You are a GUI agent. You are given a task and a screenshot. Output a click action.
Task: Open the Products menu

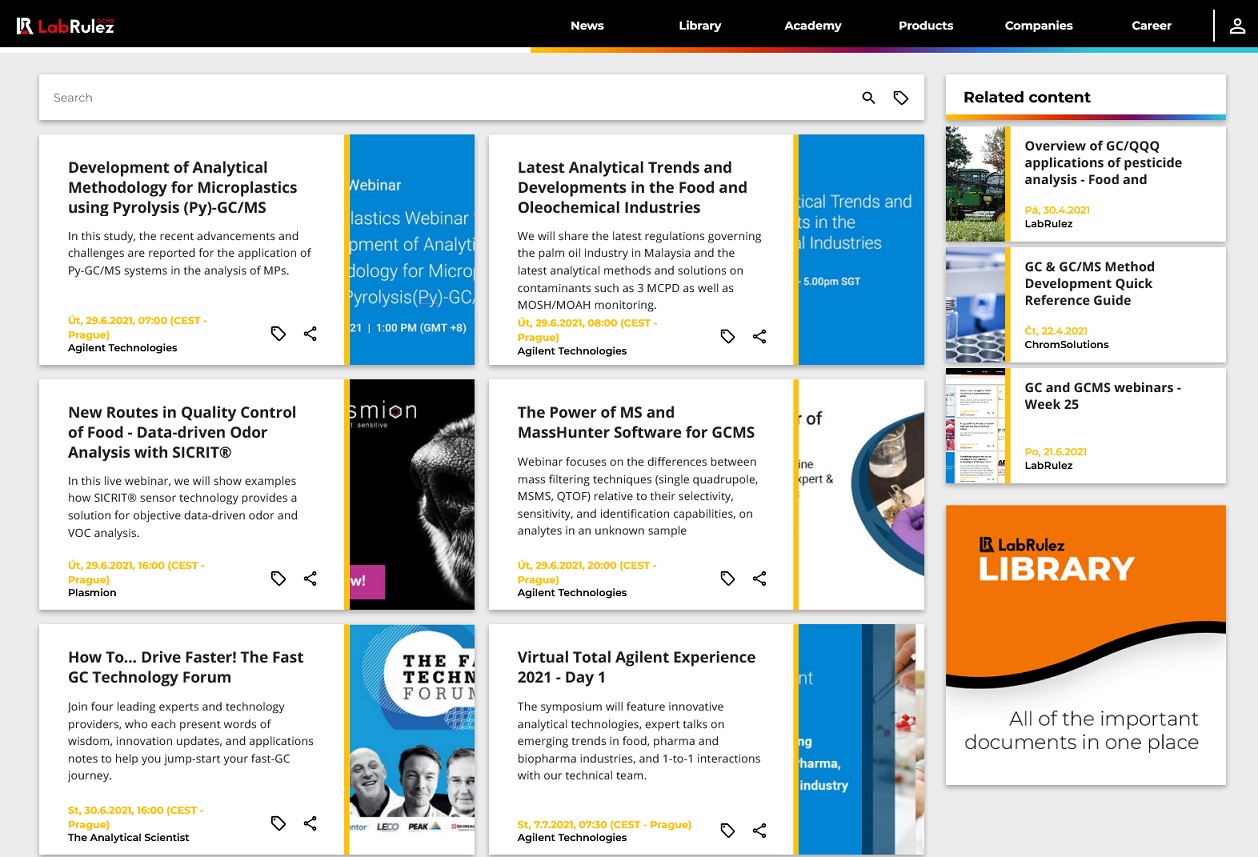click(x=926, y=26)
